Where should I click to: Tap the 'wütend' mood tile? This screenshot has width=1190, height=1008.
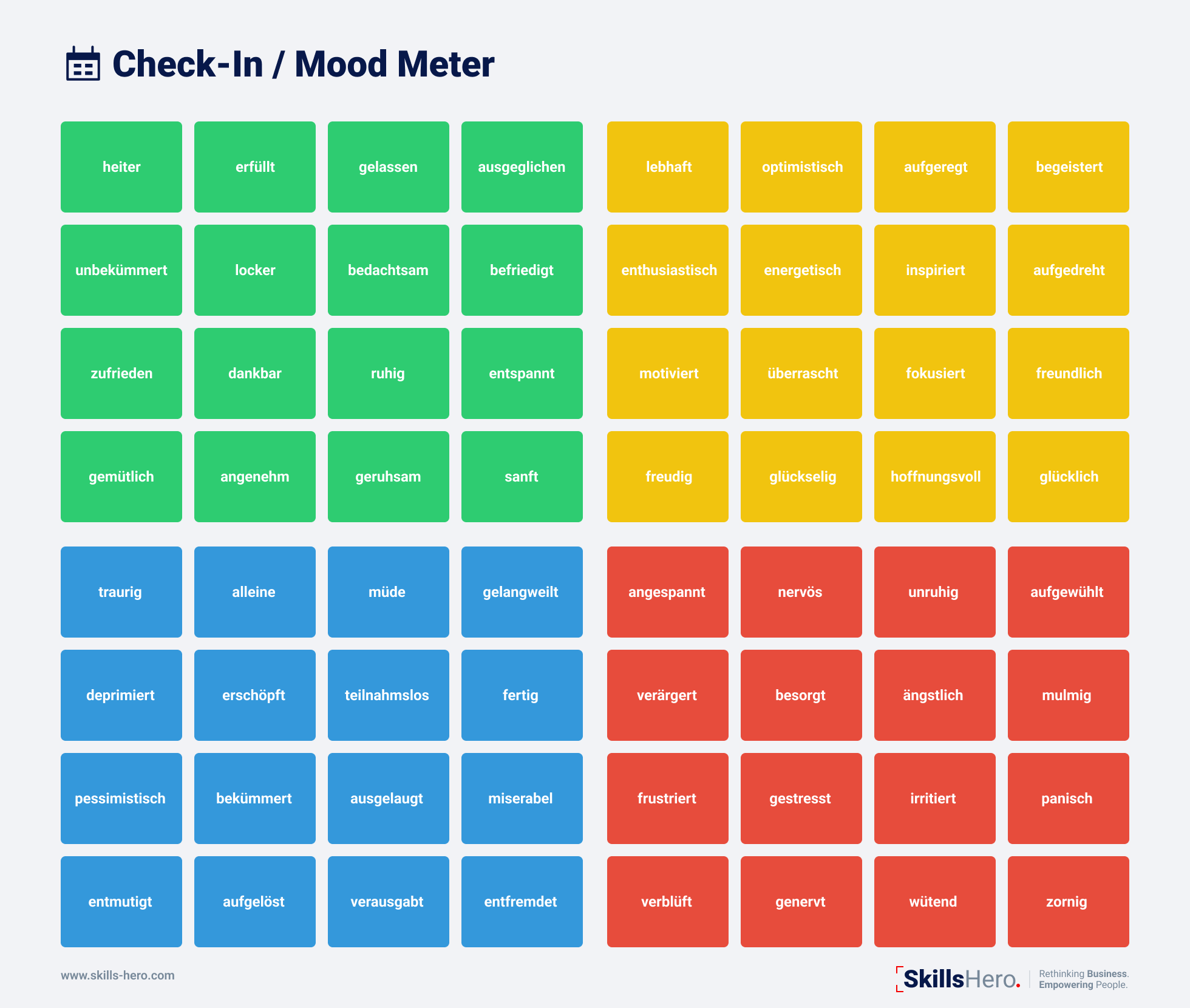(x=935, y=902)
